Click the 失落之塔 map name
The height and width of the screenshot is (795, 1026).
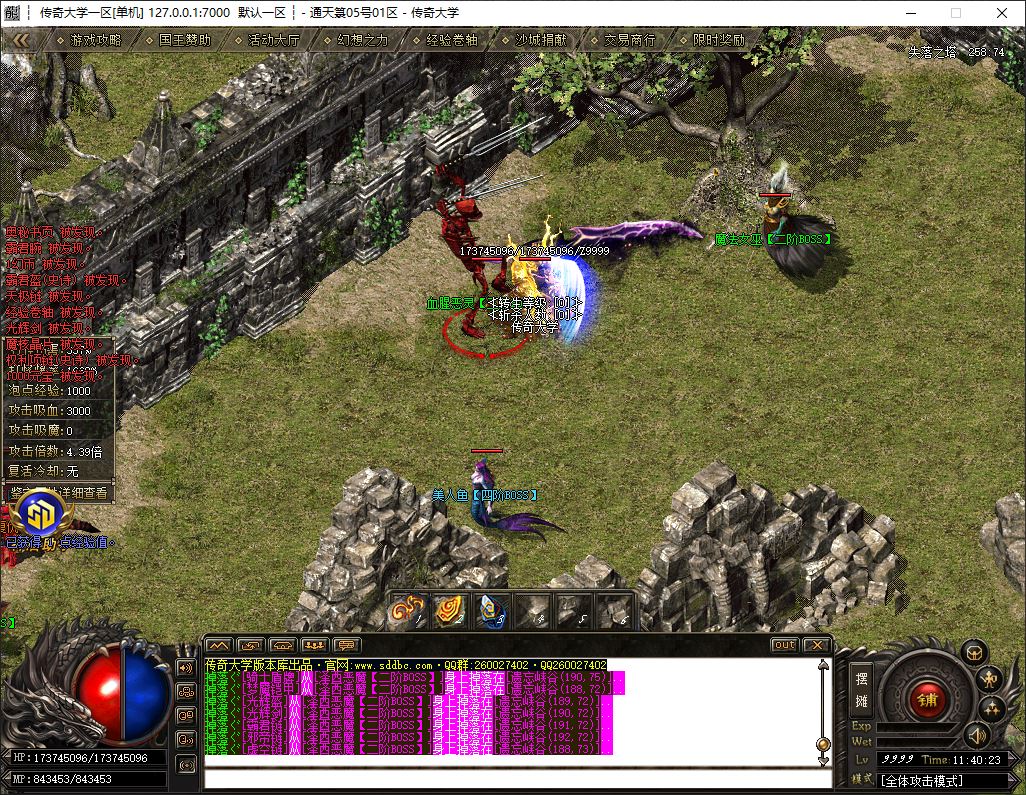[932, 52]
